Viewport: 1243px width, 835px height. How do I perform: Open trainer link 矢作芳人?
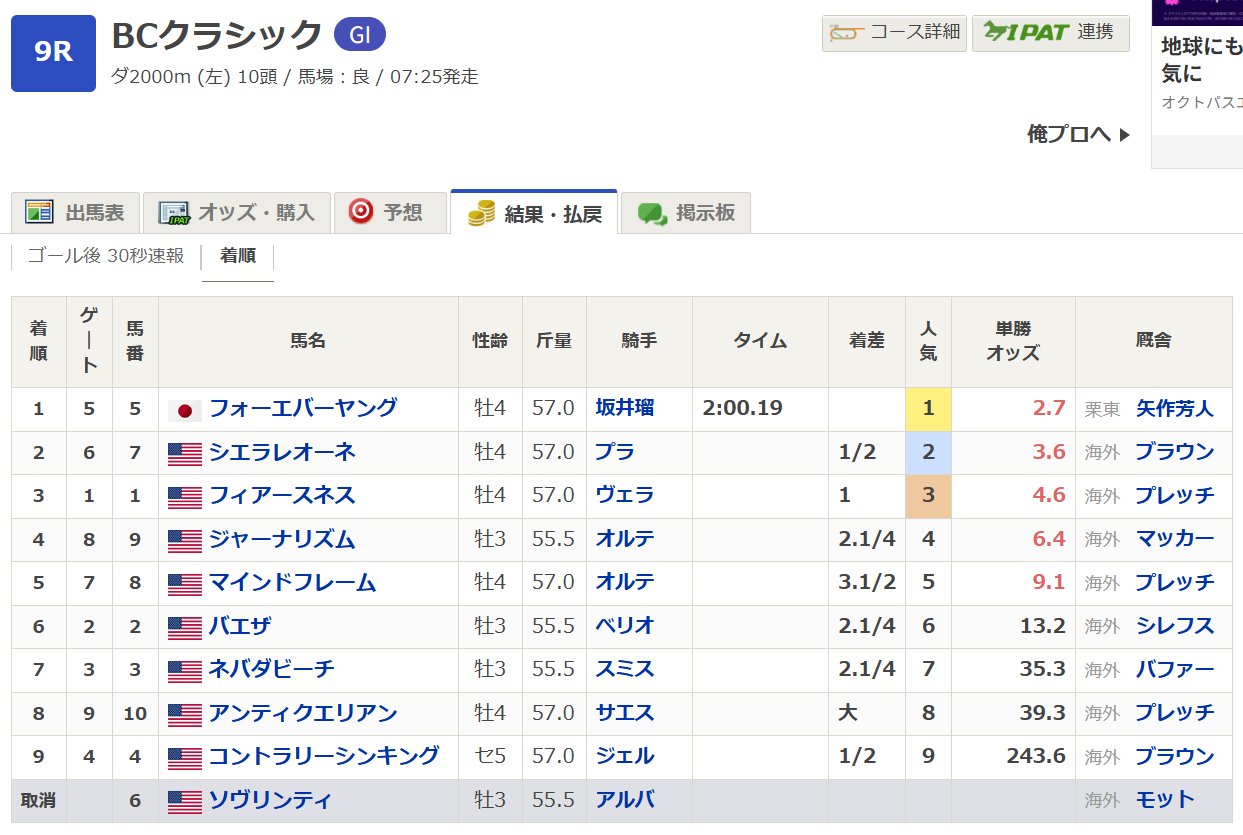1174,408
